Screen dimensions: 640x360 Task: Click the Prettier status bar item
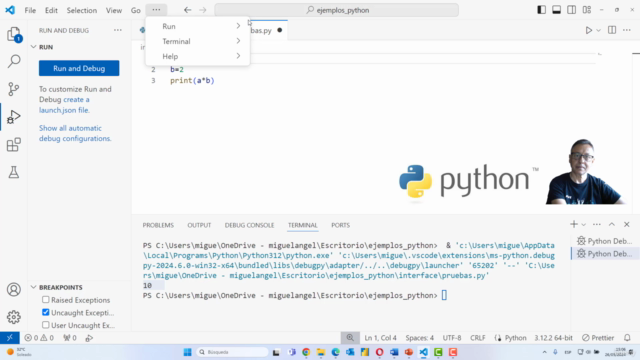pos(598,338)
